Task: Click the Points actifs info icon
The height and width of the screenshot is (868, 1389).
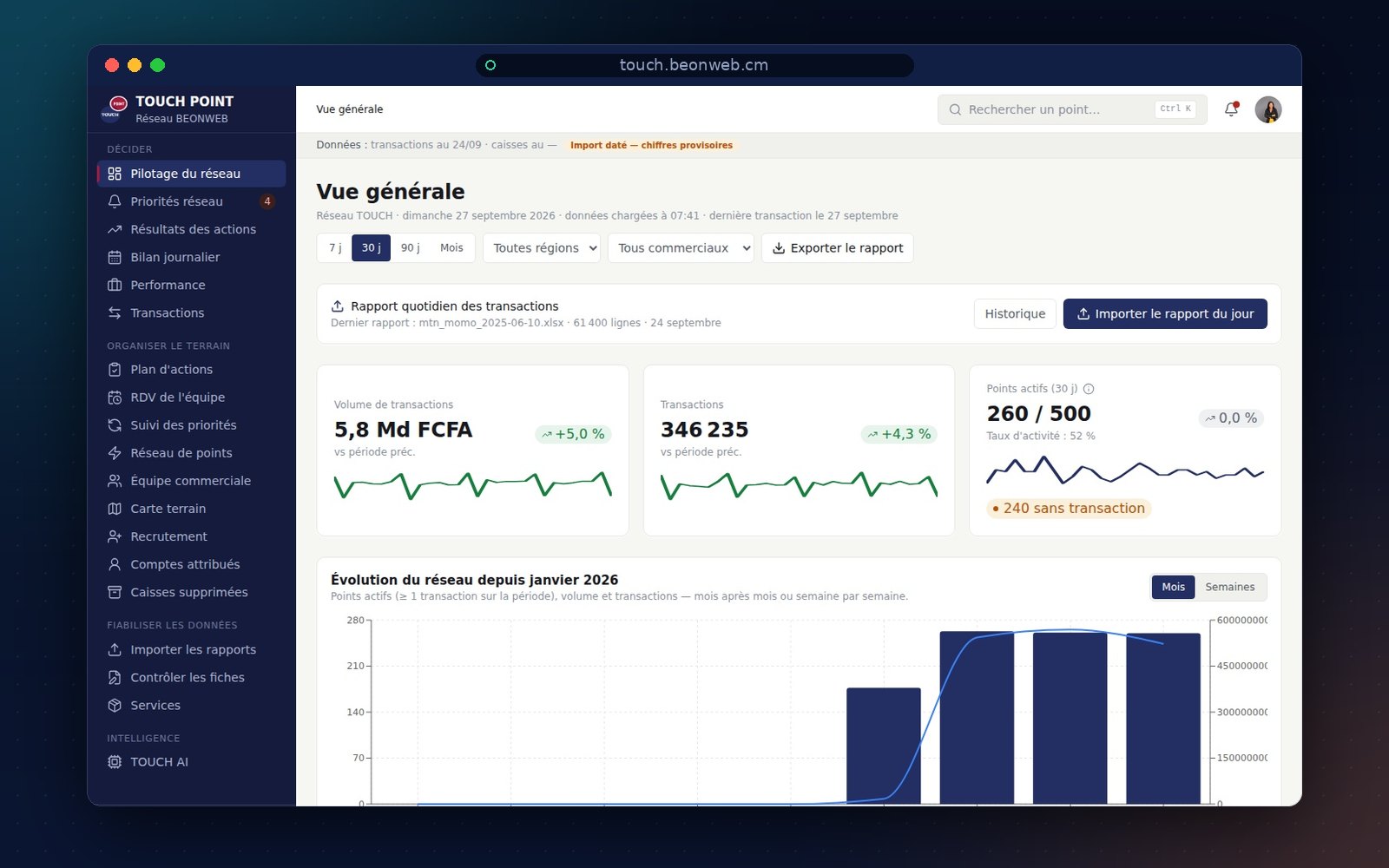Action: coord(1089,389)
